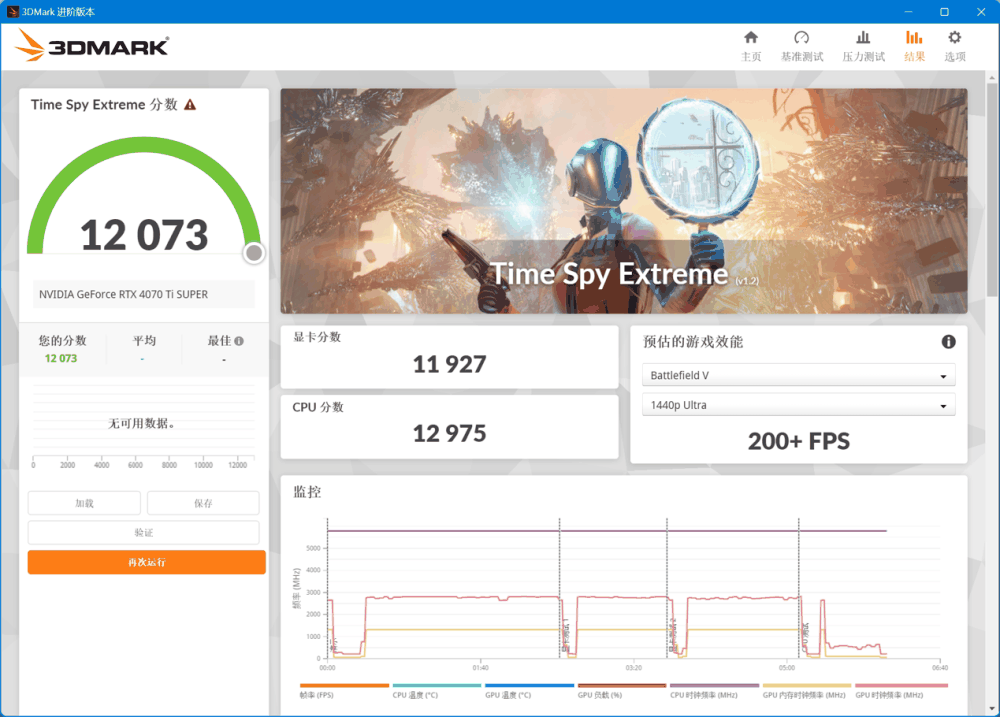Click the 加载 load button
Image resolution: width=1000 pixels, height=717 pixels.
[x=84, y=503]
